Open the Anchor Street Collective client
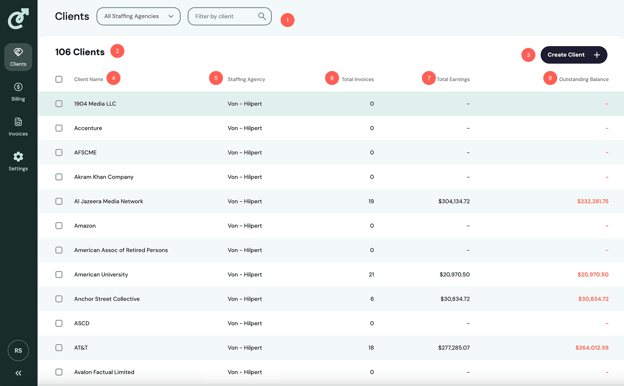Image resolution: width=624 pixels, height=386 pixels. (x=107, y=299)
